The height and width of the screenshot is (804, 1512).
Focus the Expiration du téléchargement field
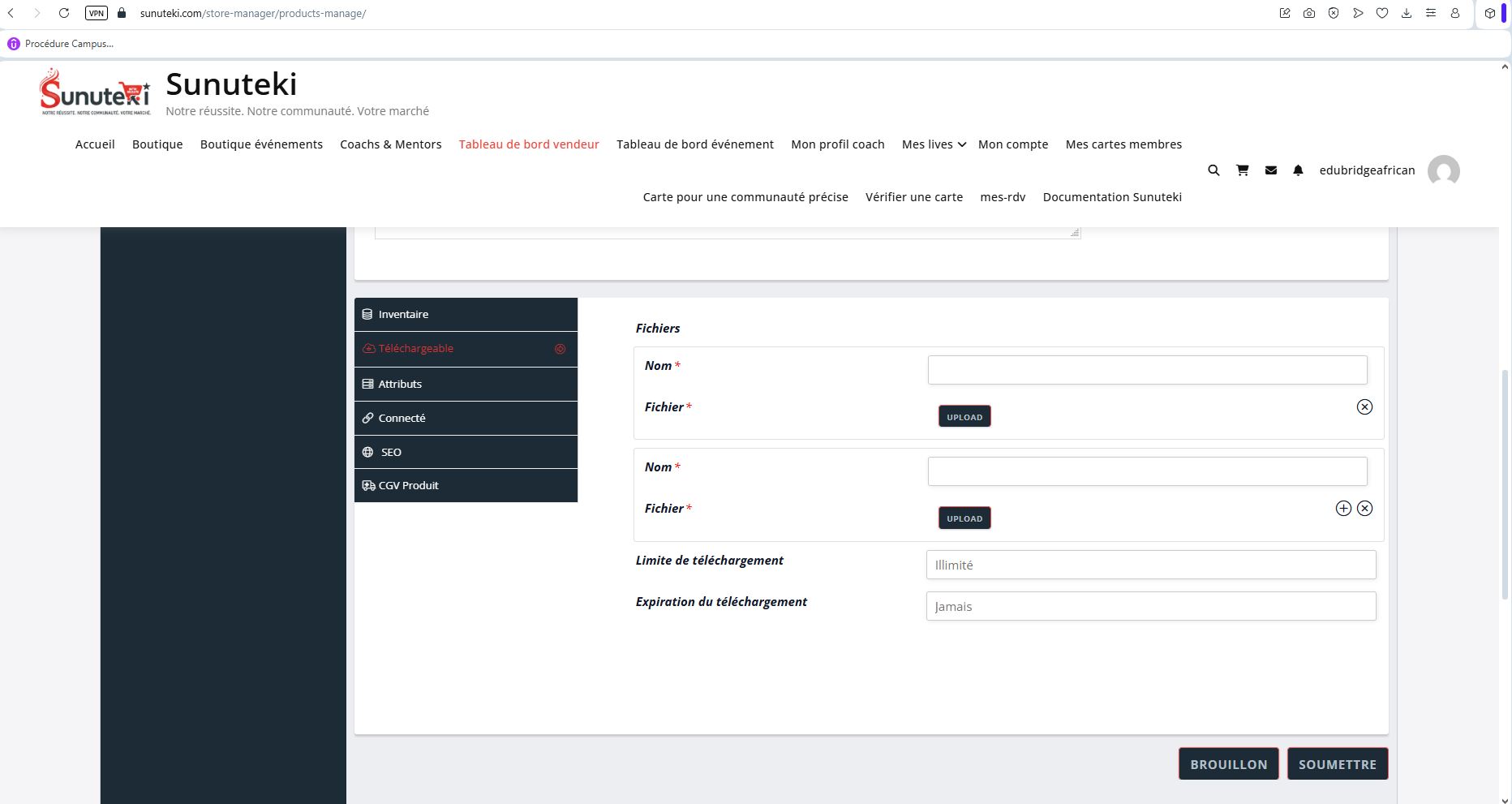click(1150, 607)
